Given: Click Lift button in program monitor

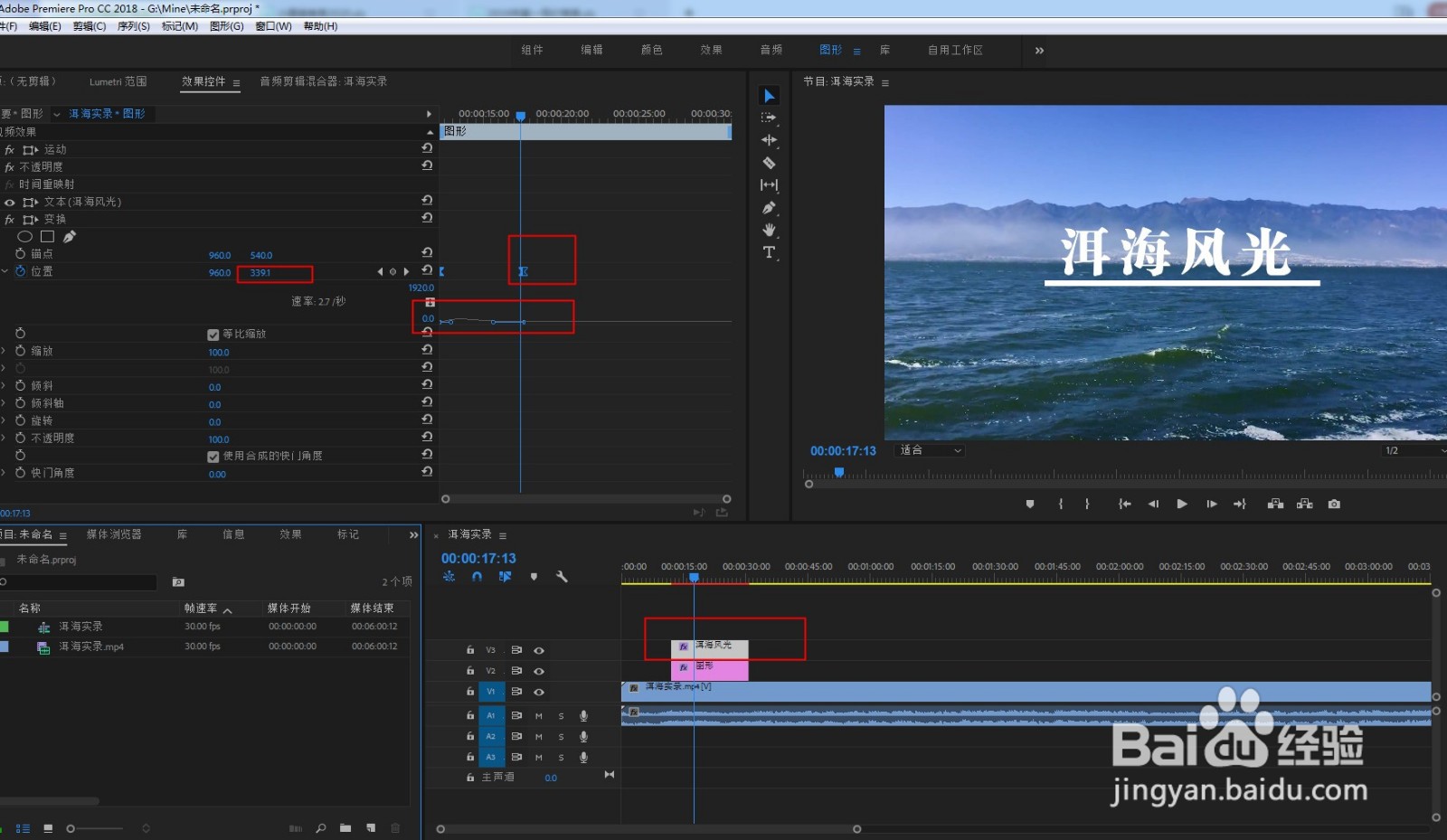Looking at the screenshot, I should coord(1275,504).
